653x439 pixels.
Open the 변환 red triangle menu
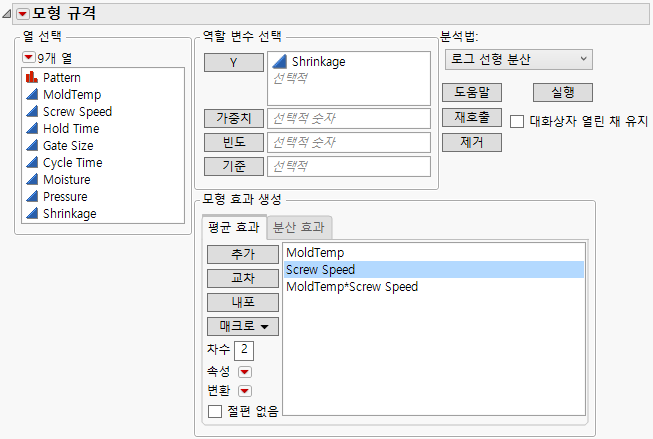click(x=244, y=391)
